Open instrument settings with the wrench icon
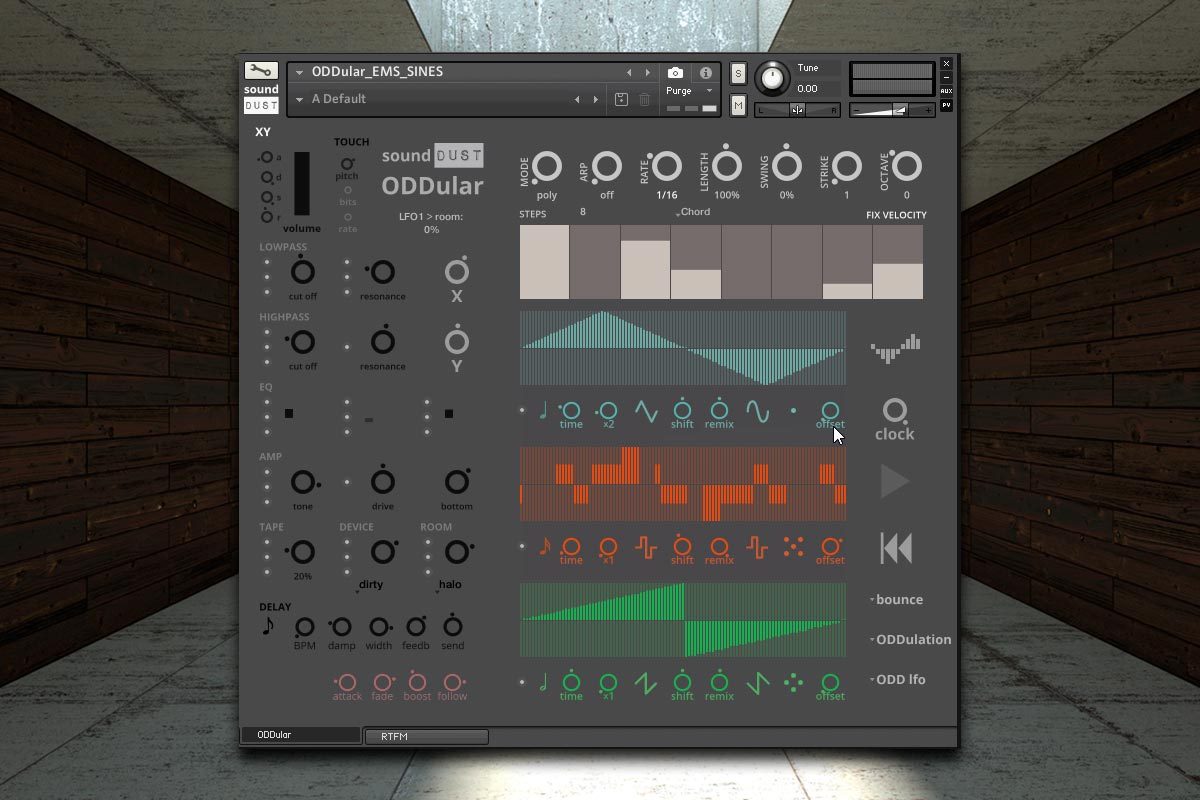Image resolution: width=1200 pixels, height=800 pixels. coord(261,71)
